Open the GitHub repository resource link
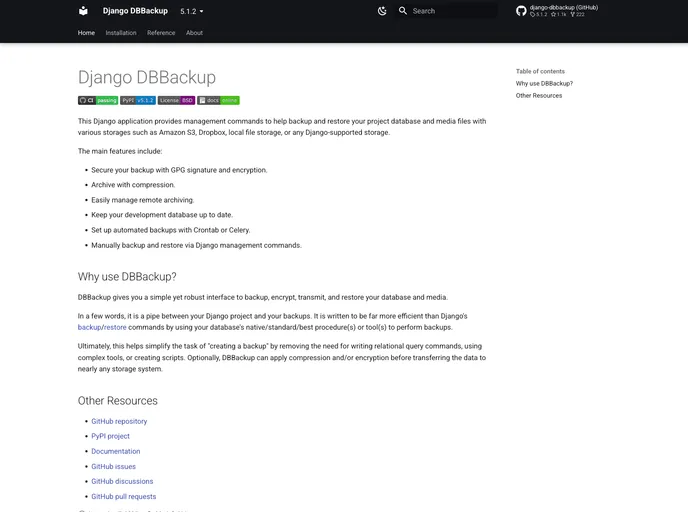The height and width of the screenshot is (512, 688). [119, 422]
